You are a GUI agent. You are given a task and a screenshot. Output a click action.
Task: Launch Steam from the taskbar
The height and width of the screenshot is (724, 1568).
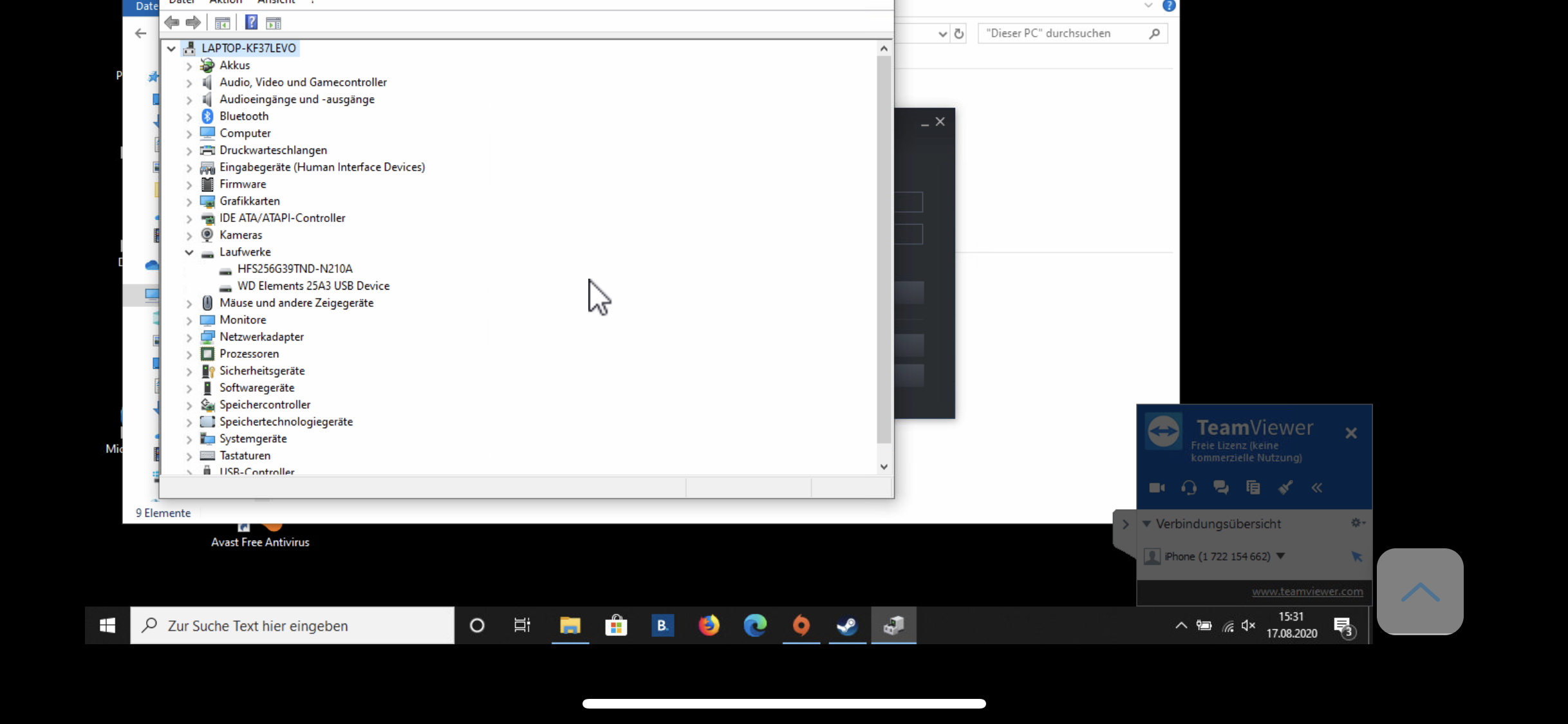click(847, 626)
